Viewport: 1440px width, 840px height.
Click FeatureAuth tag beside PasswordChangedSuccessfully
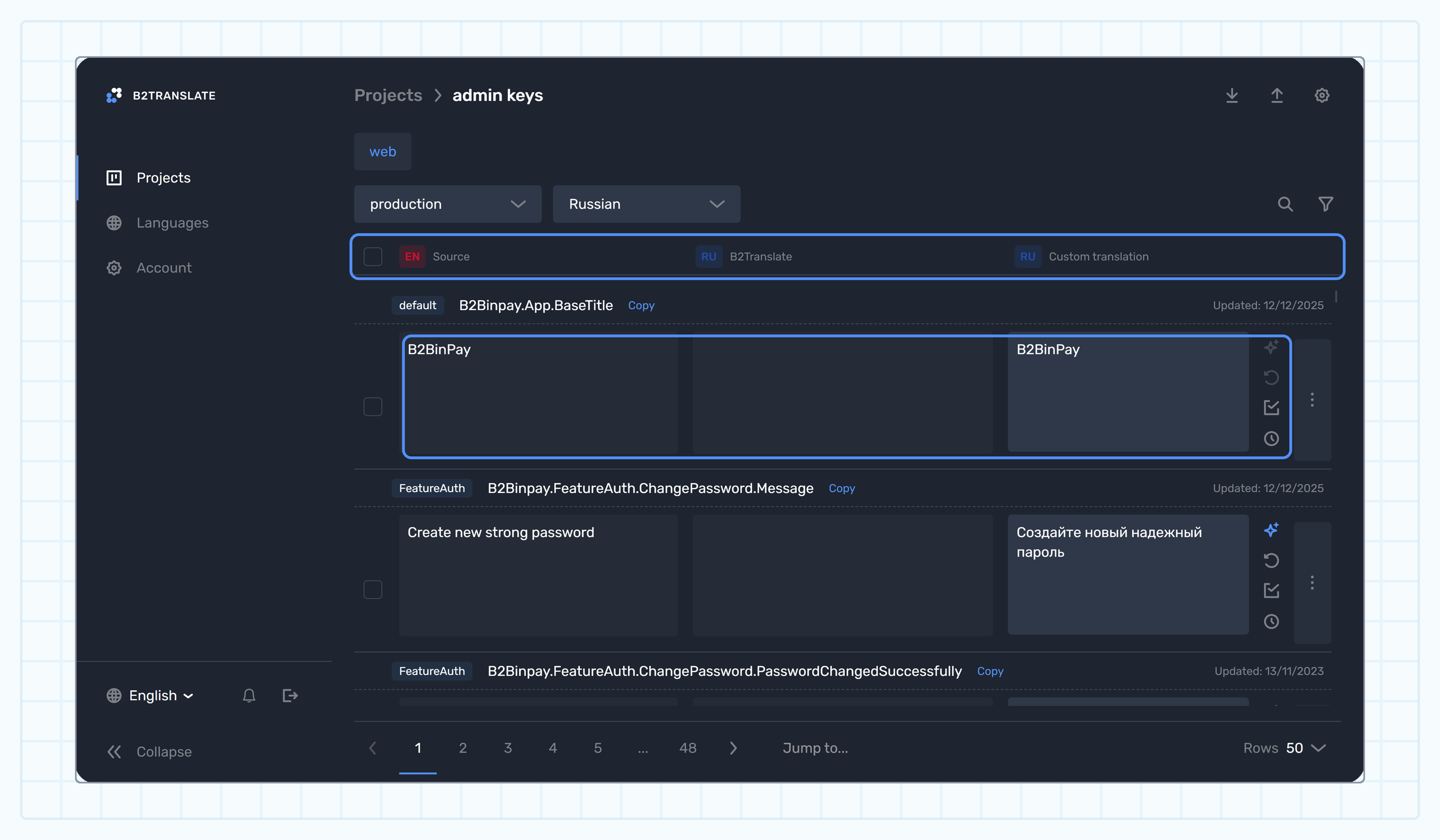click(x=432, y=672)
